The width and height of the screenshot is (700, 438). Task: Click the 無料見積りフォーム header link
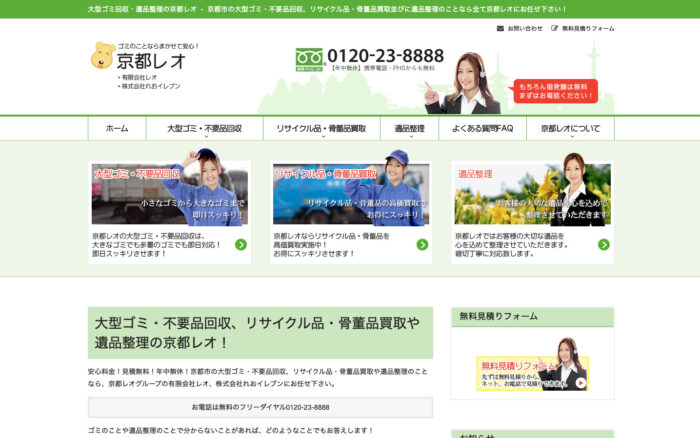[588, 28]
